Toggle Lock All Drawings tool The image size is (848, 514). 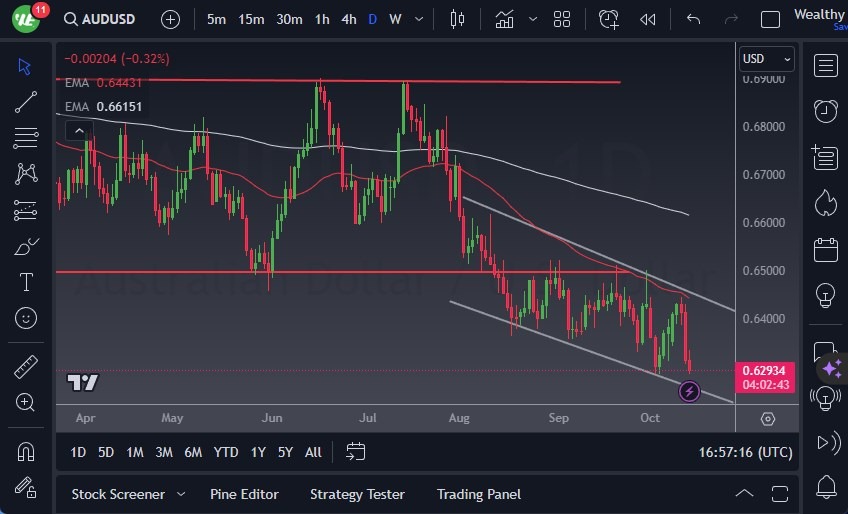click(26, 487)
